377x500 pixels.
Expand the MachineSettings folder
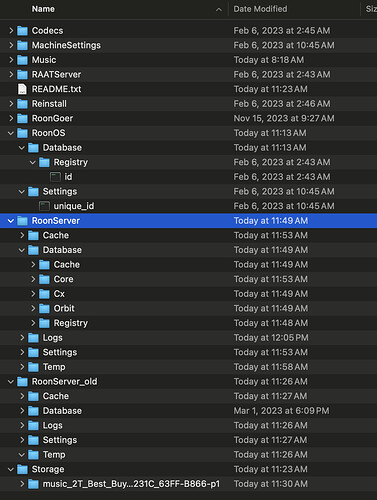[x=11, y=45]
